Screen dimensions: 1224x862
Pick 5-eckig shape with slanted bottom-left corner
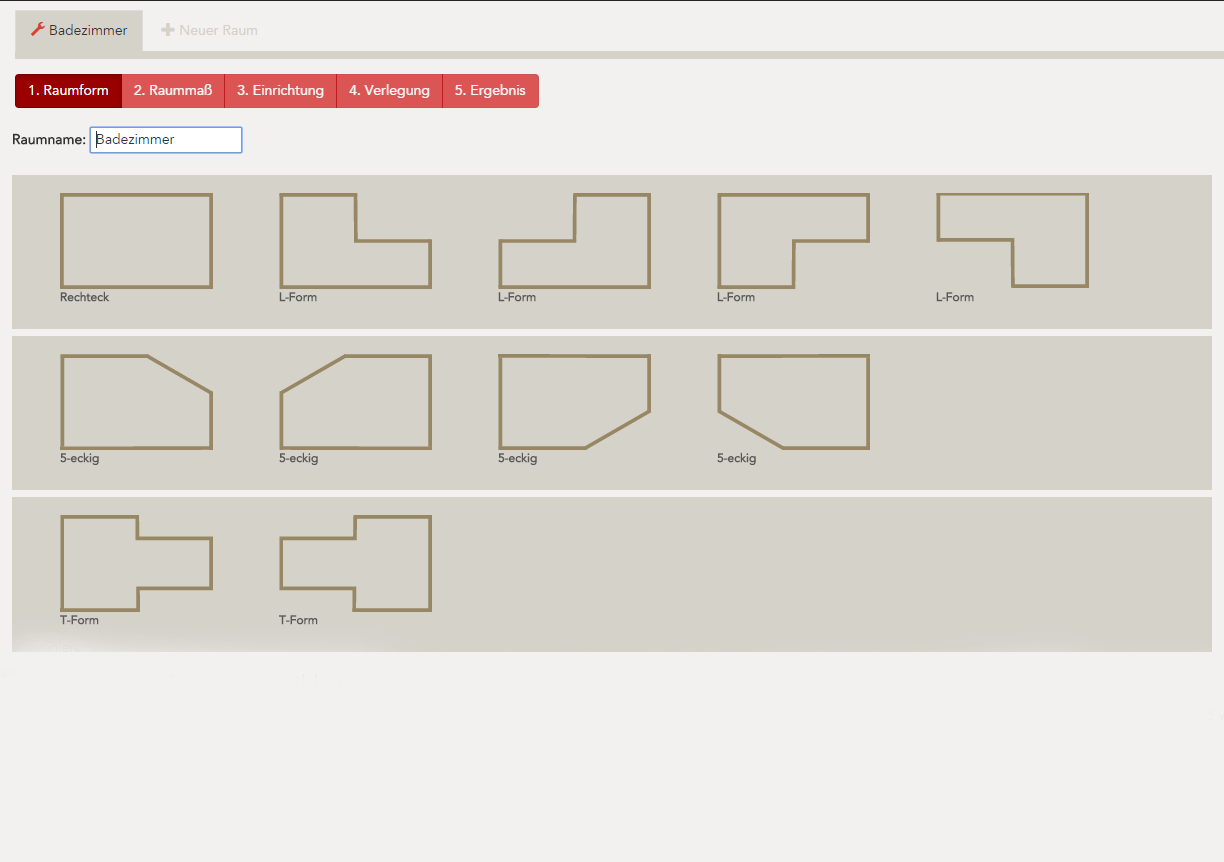tap(793, 402)
